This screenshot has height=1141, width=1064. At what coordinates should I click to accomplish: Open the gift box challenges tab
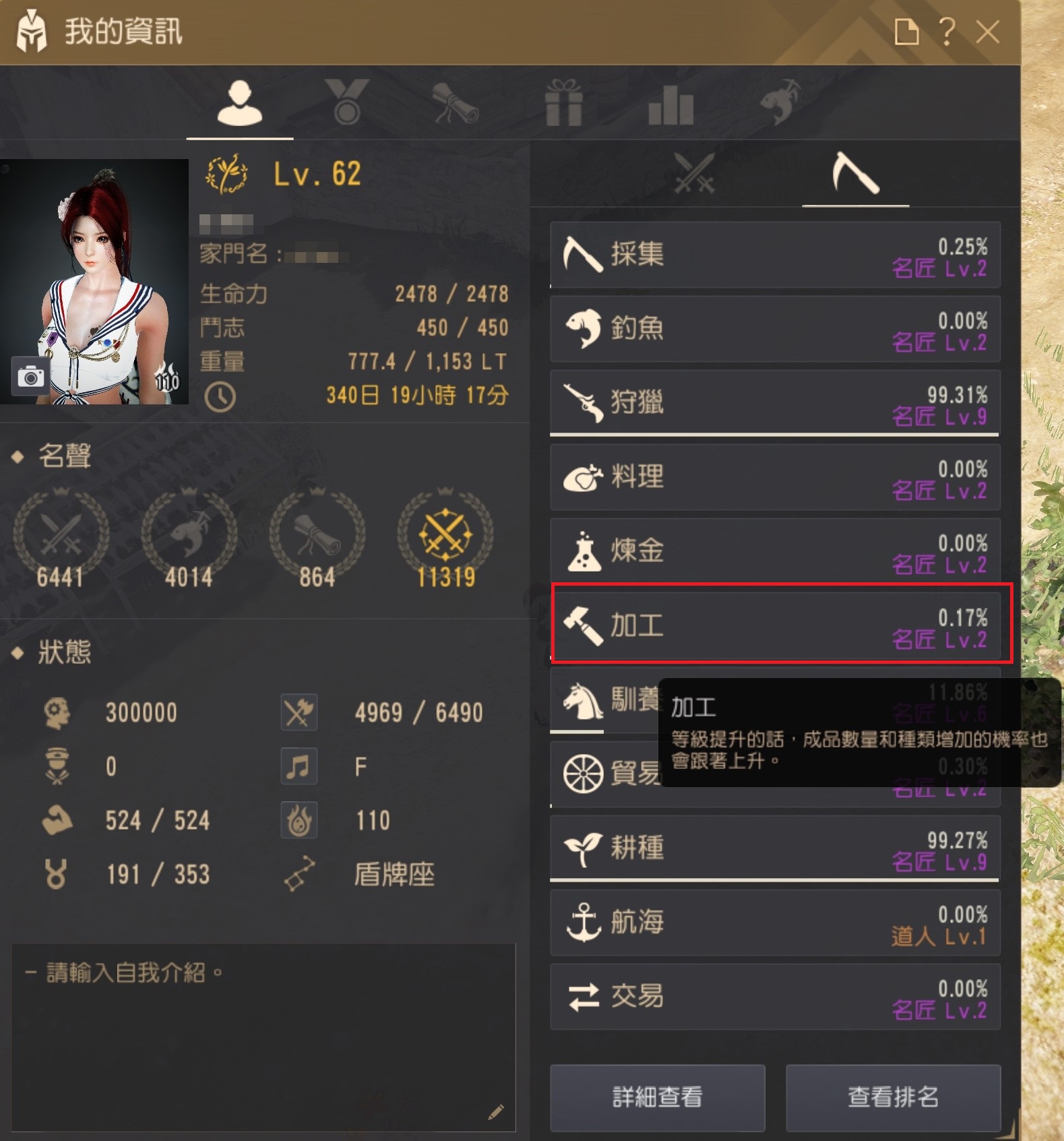tap(563, 103)
